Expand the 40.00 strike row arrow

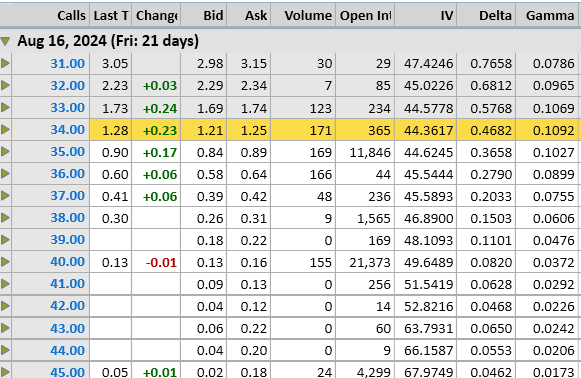tap(5, 262)
